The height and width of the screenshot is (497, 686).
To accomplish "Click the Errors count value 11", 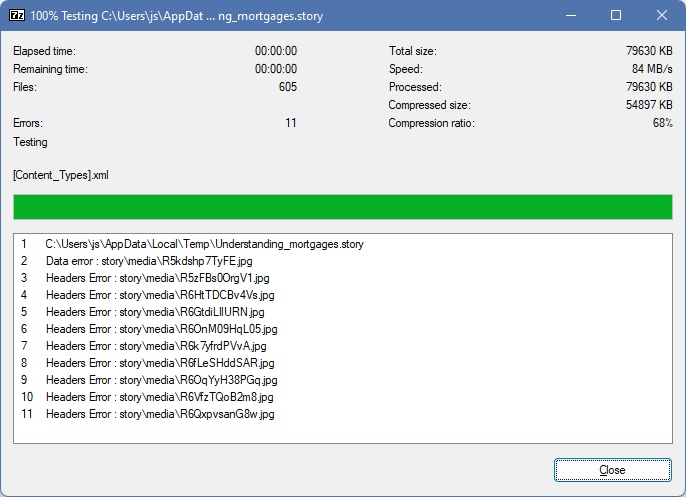I will (290, 123).
